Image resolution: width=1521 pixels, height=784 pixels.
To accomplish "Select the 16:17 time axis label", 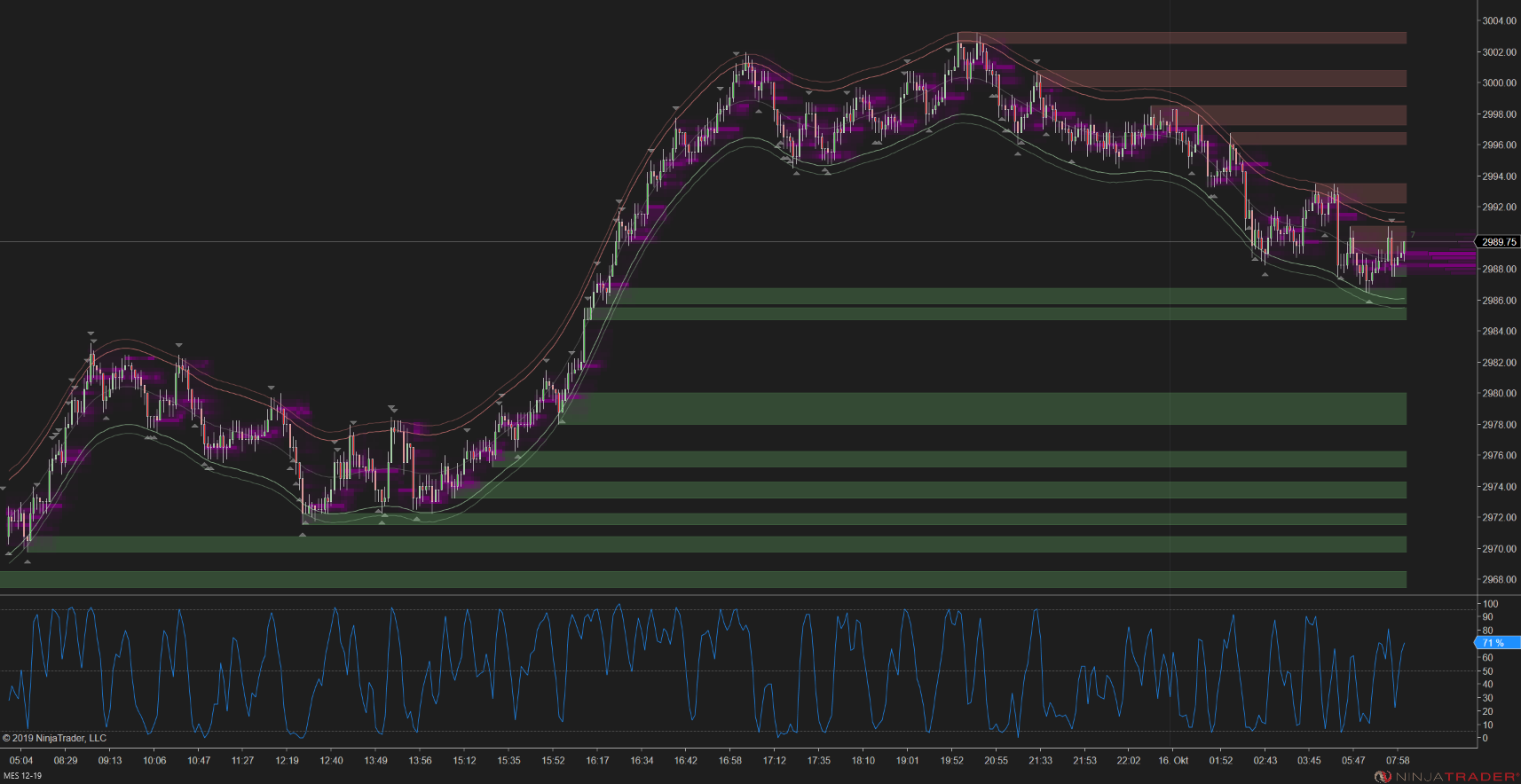I will 597,760.
